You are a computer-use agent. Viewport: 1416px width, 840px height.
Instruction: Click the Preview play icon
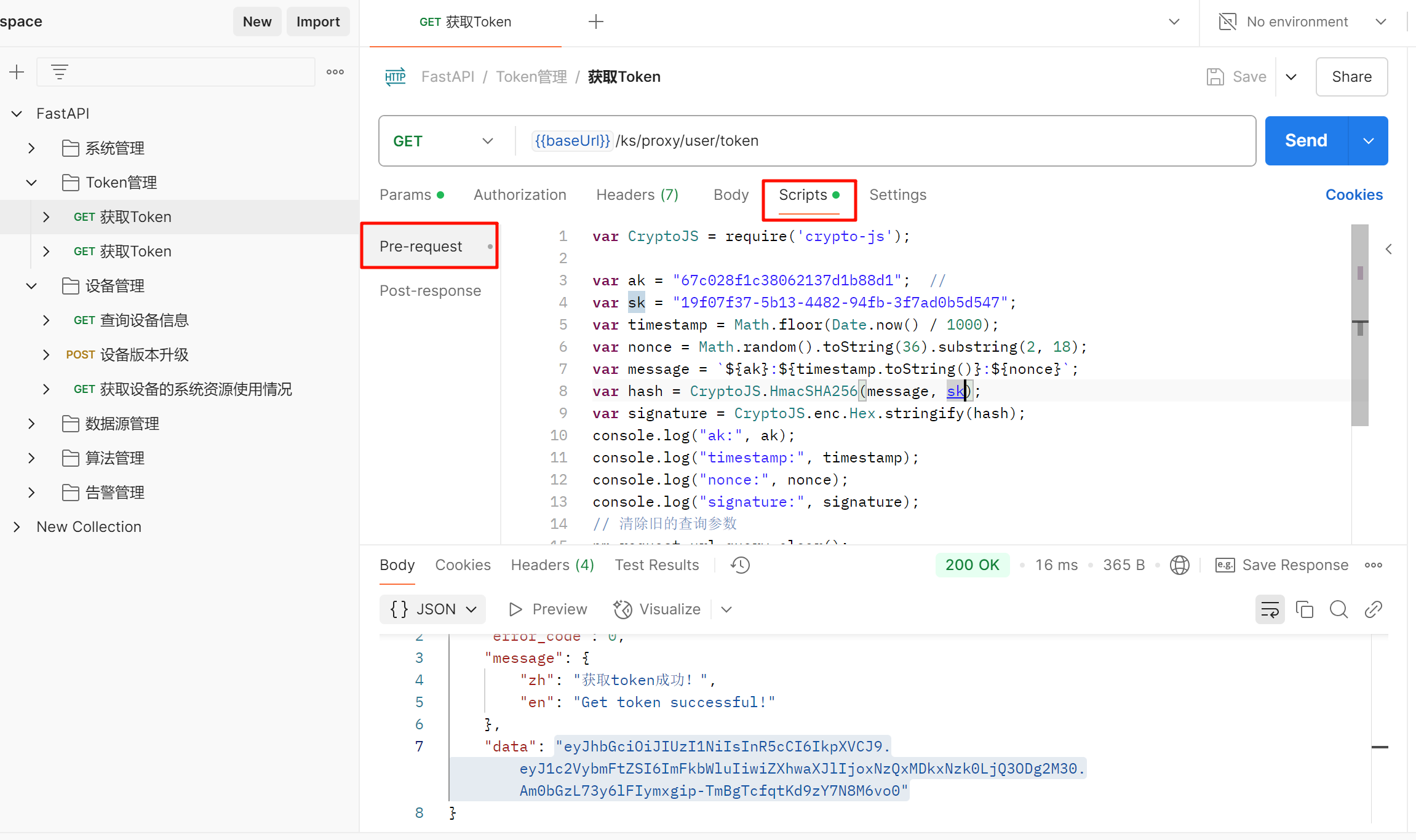click(515, 609)
